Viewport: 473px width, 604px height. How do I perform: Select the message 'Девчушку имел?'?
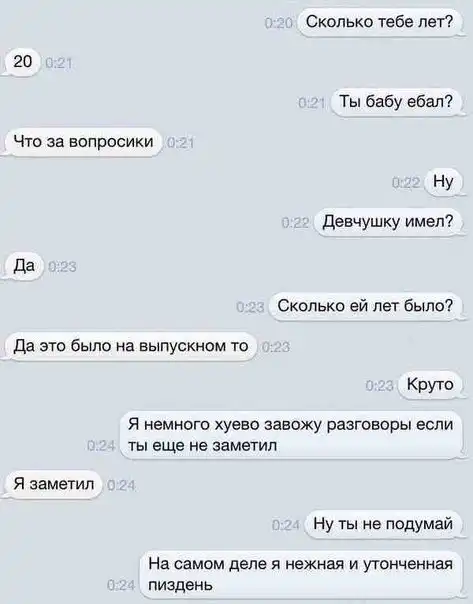pyautogui.click(x=388, y=222)
